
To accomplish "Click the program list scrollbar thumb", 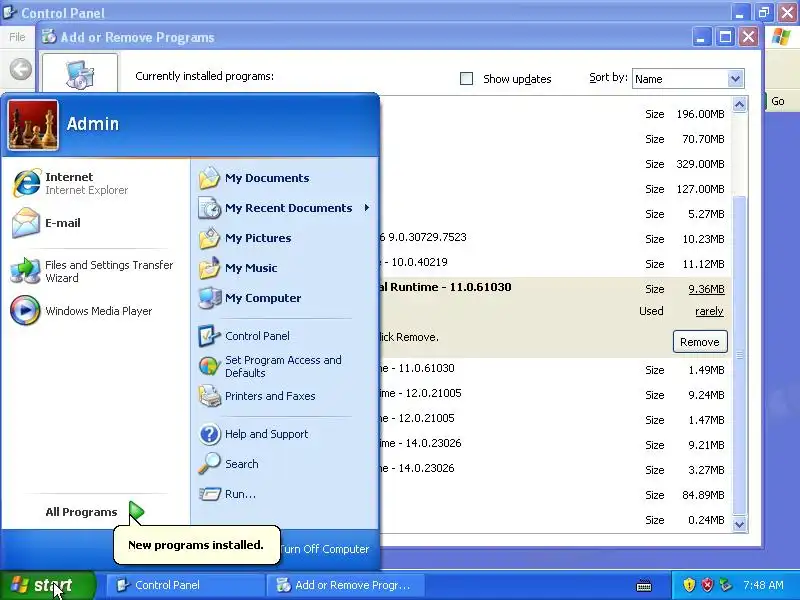I will pyautogui.click(x=739, y=355).
